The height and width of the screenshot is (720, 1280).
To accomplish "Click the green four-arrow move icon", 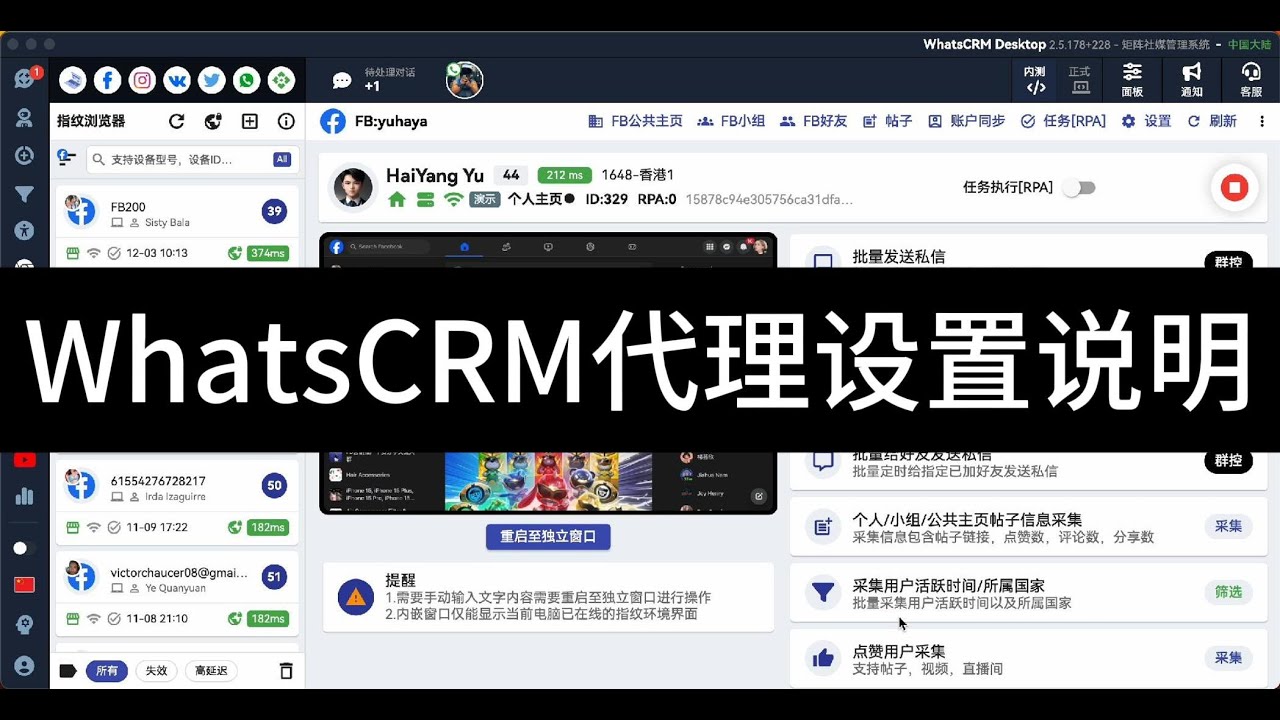I will [282, 80].
